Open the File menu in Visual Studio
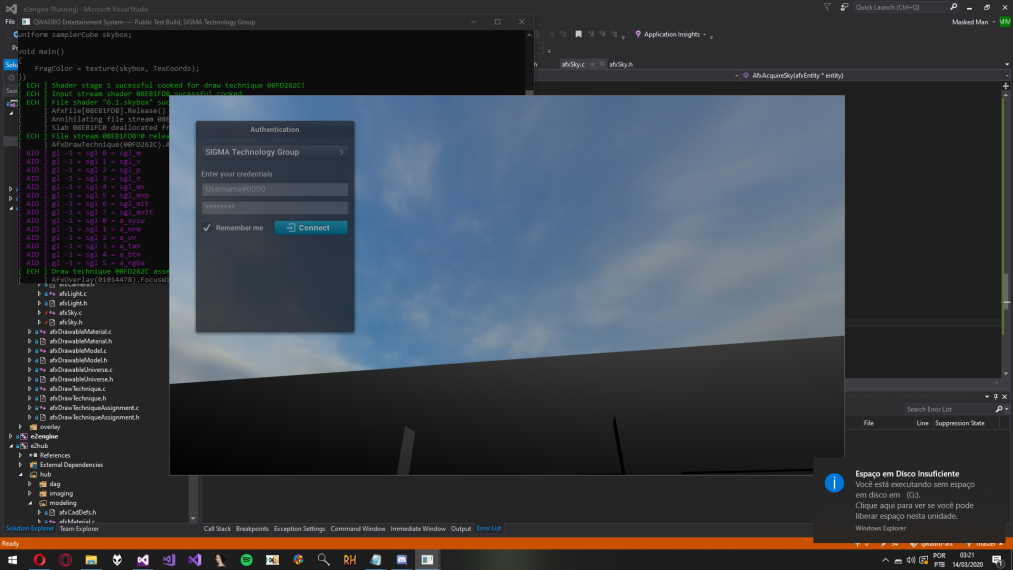 coord(10,21)
